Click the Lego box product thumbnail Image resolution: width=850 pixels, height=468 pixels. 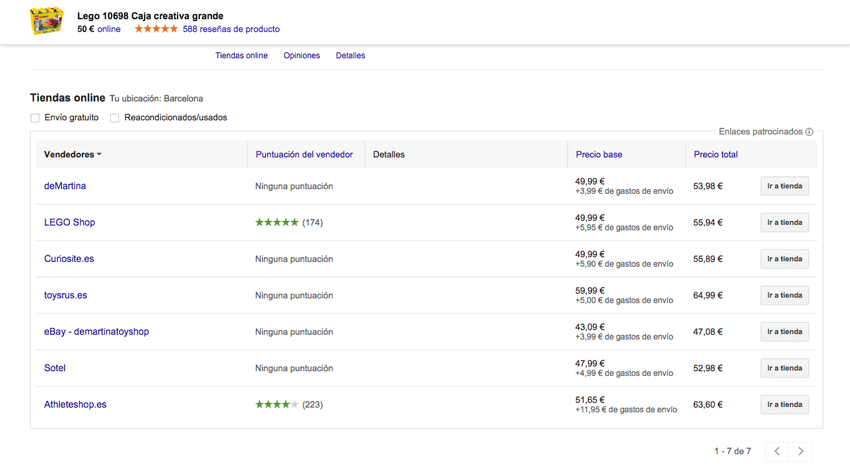point(47,21)
